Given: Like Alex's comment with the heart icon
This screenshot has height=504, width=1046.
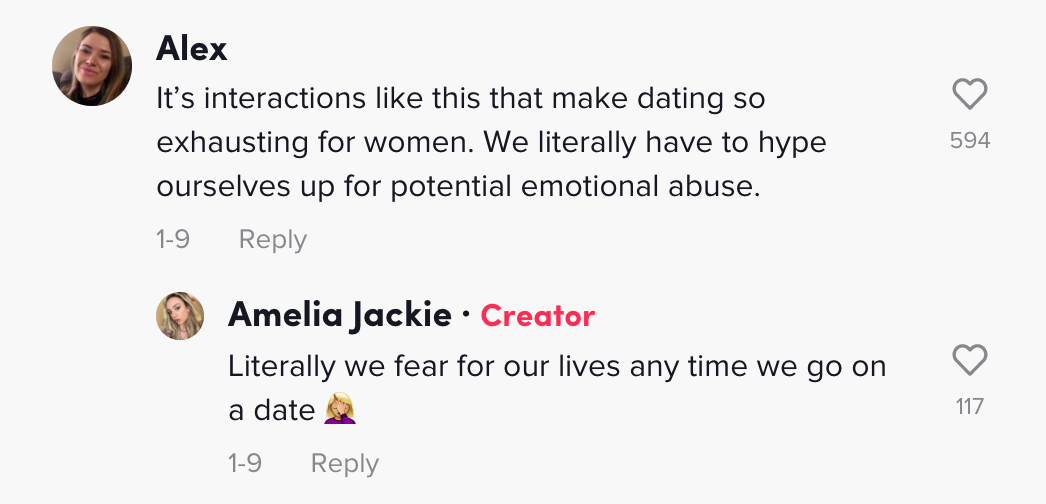Looking at the screenshot, I should [969, 94].
